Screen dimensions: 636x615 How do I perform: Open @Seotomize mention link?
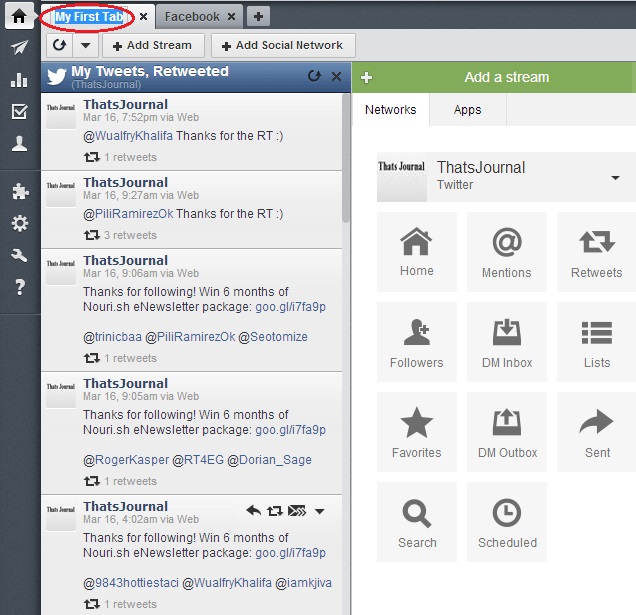coord(273,337)
